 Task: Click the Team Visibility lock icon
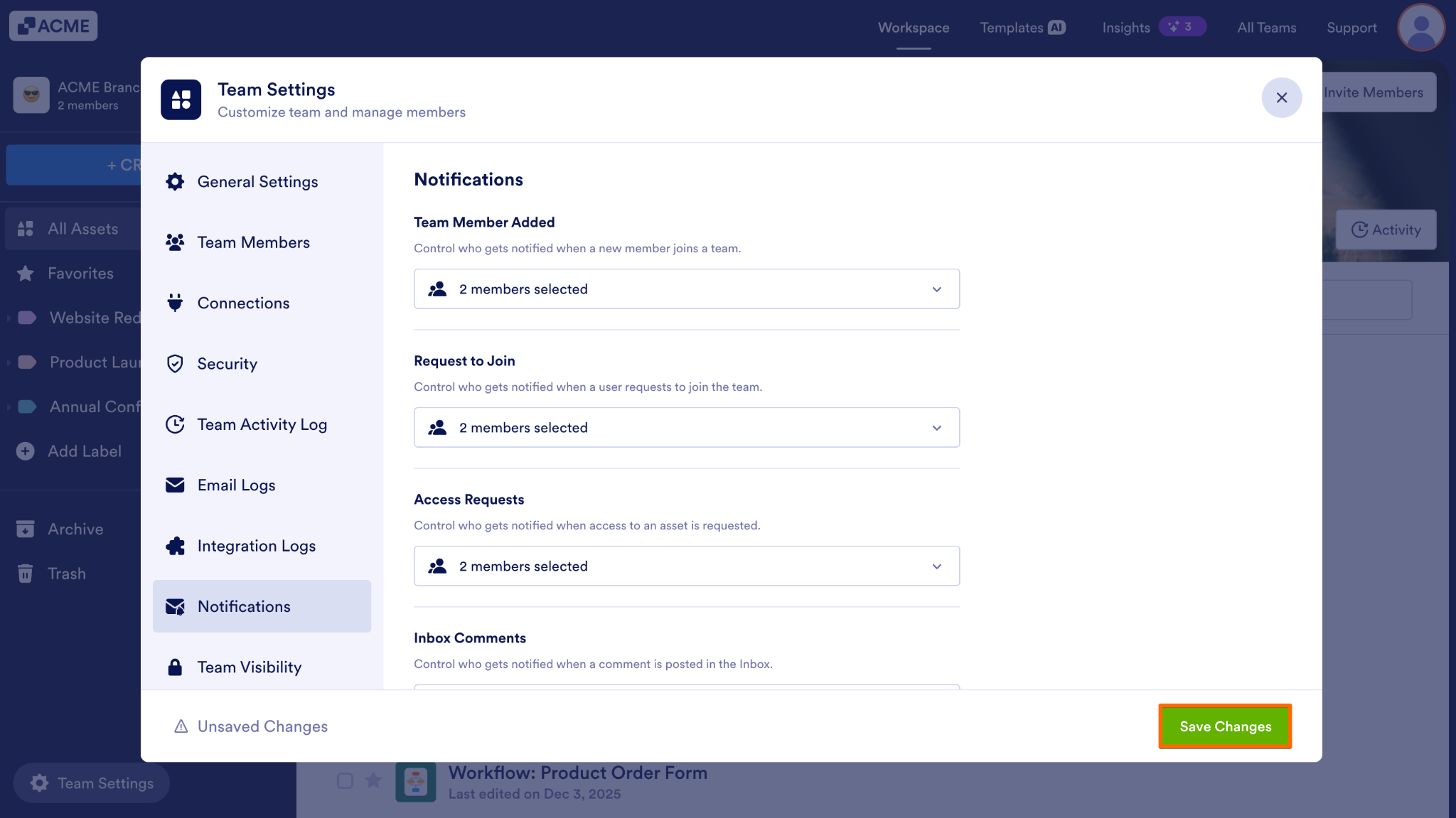click(175, 667)
